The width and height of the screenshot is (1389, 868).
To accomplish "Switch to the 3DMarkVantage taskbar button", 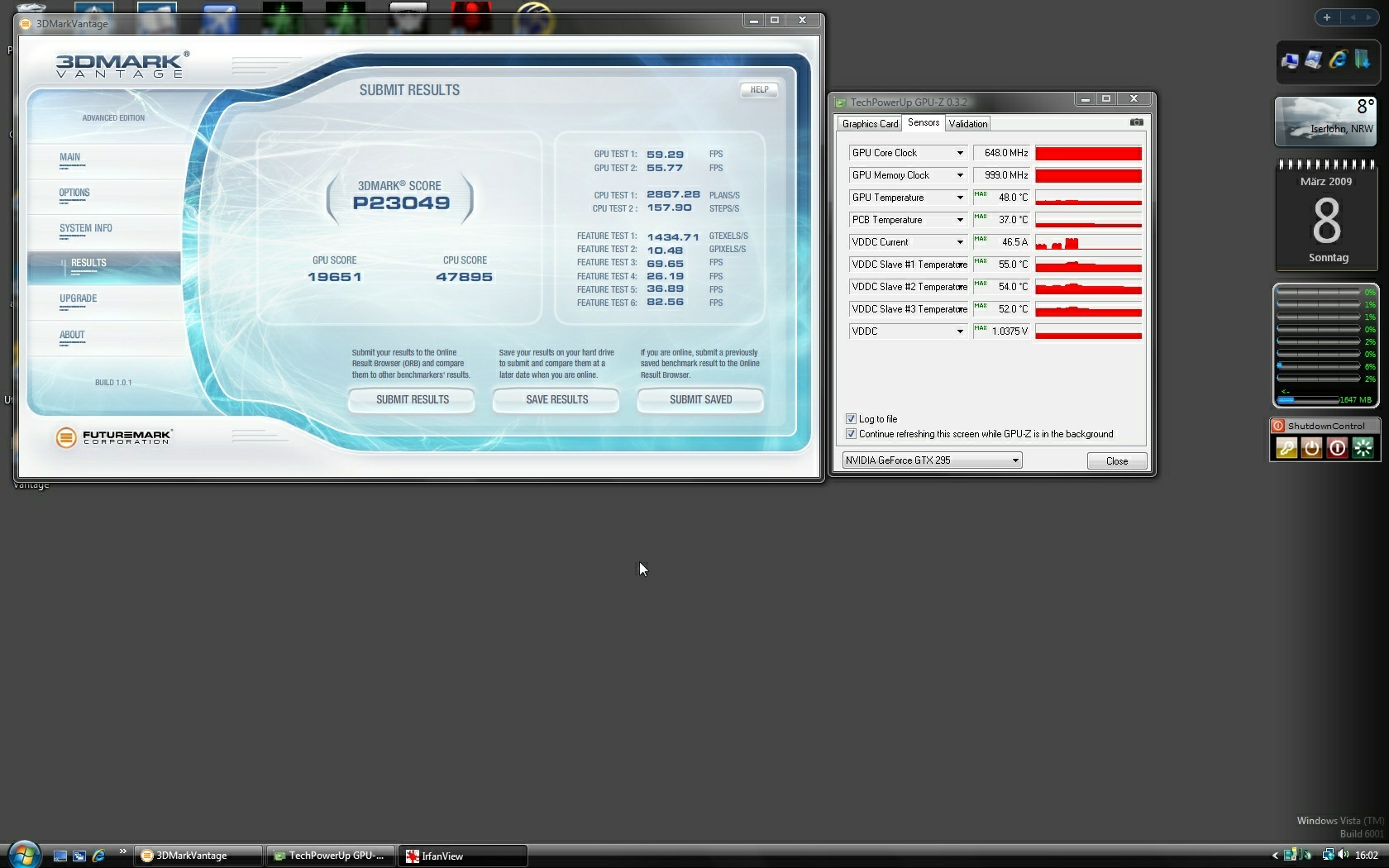I will pos(198,856).
